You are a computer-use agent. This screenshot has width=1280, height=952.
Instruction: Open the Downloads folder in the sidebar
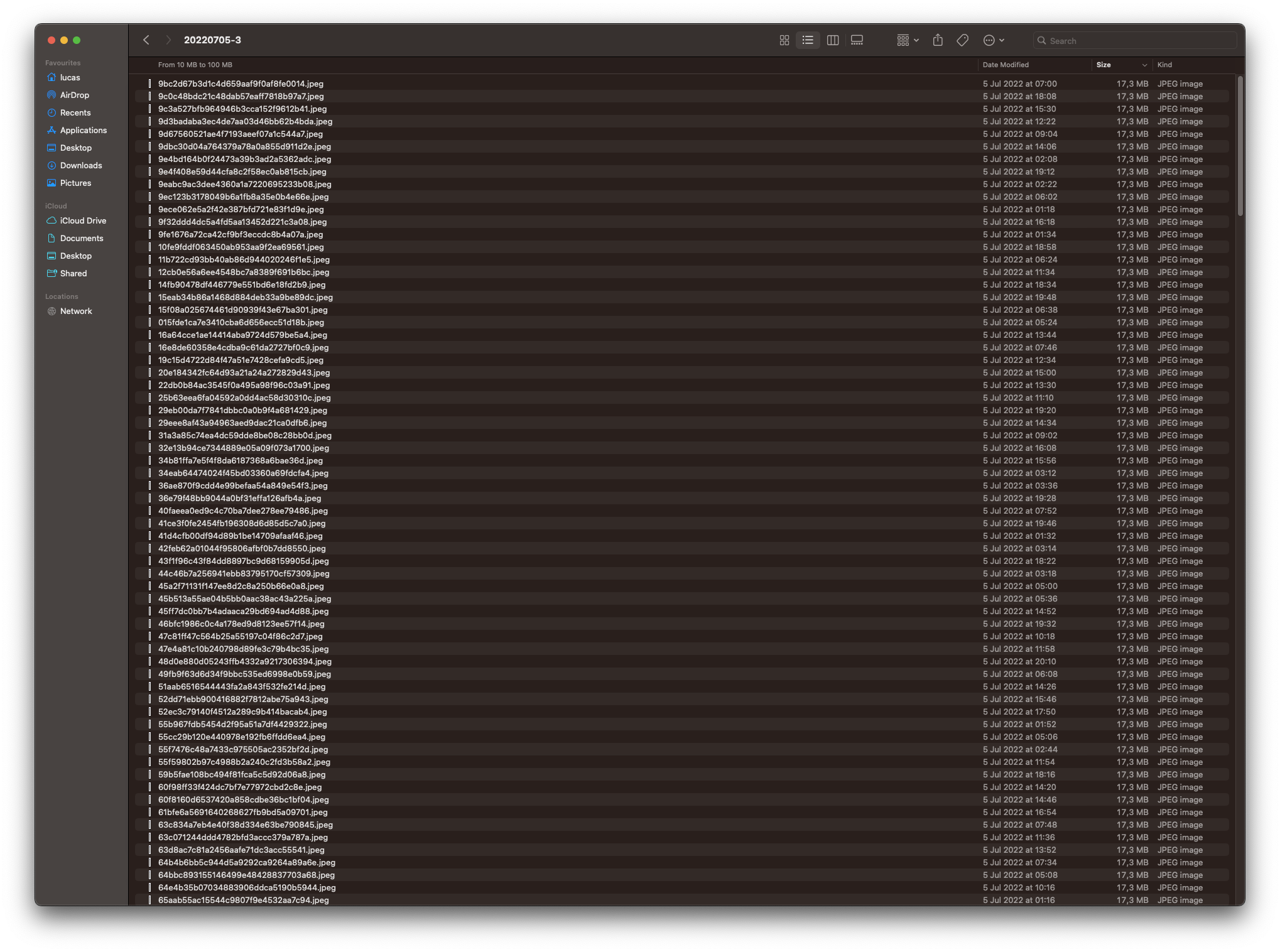(81, 165)
